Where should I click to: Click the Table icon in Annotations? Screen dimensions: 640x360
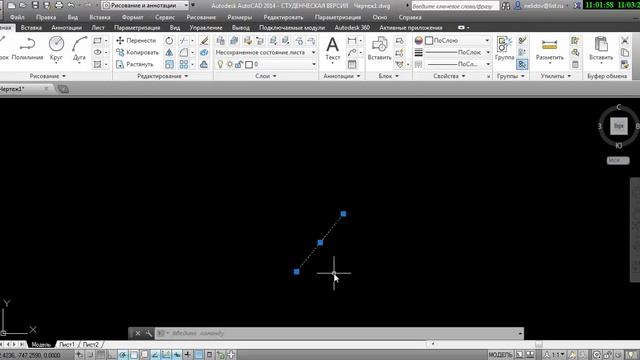coord(352,64)
